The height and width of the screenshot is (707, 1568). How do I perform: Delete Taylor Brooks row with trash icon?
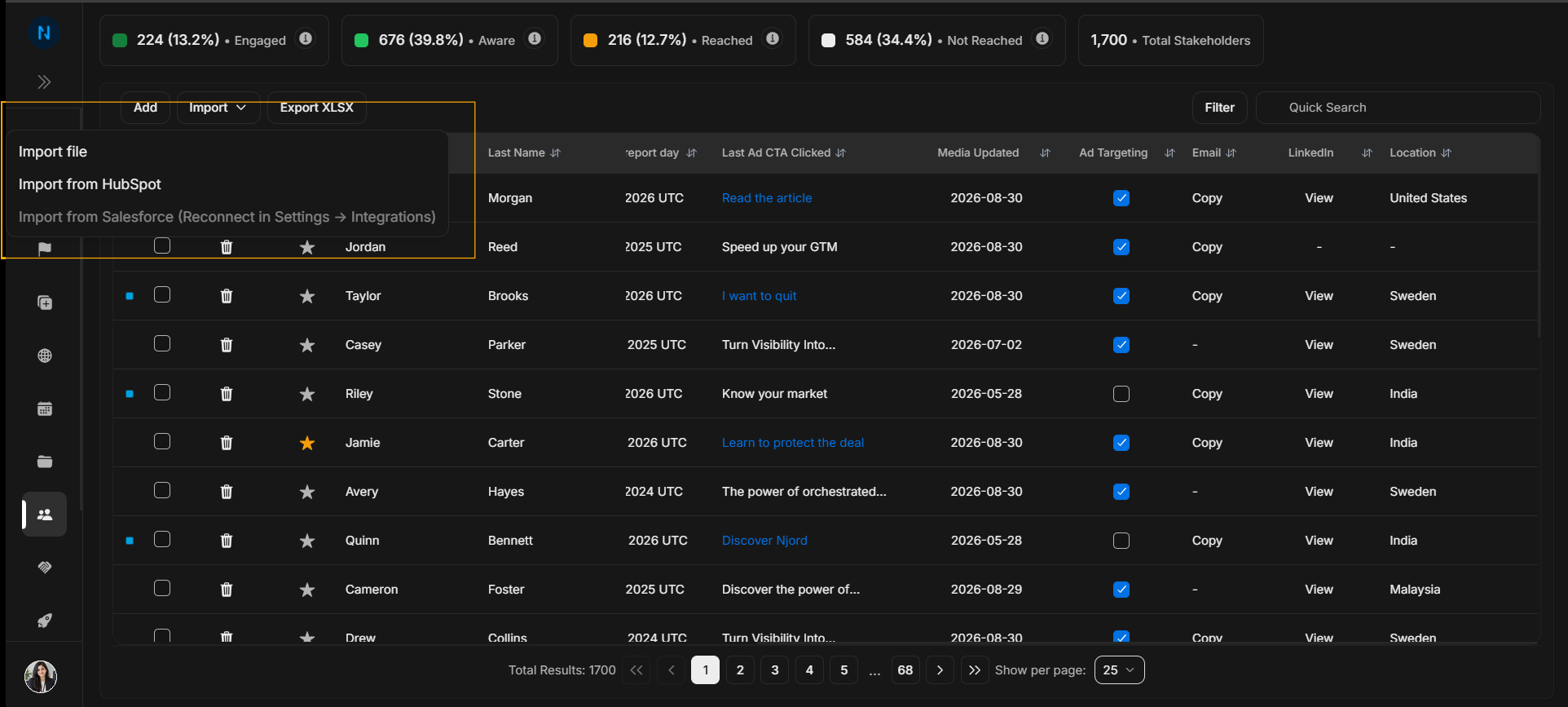227,296
